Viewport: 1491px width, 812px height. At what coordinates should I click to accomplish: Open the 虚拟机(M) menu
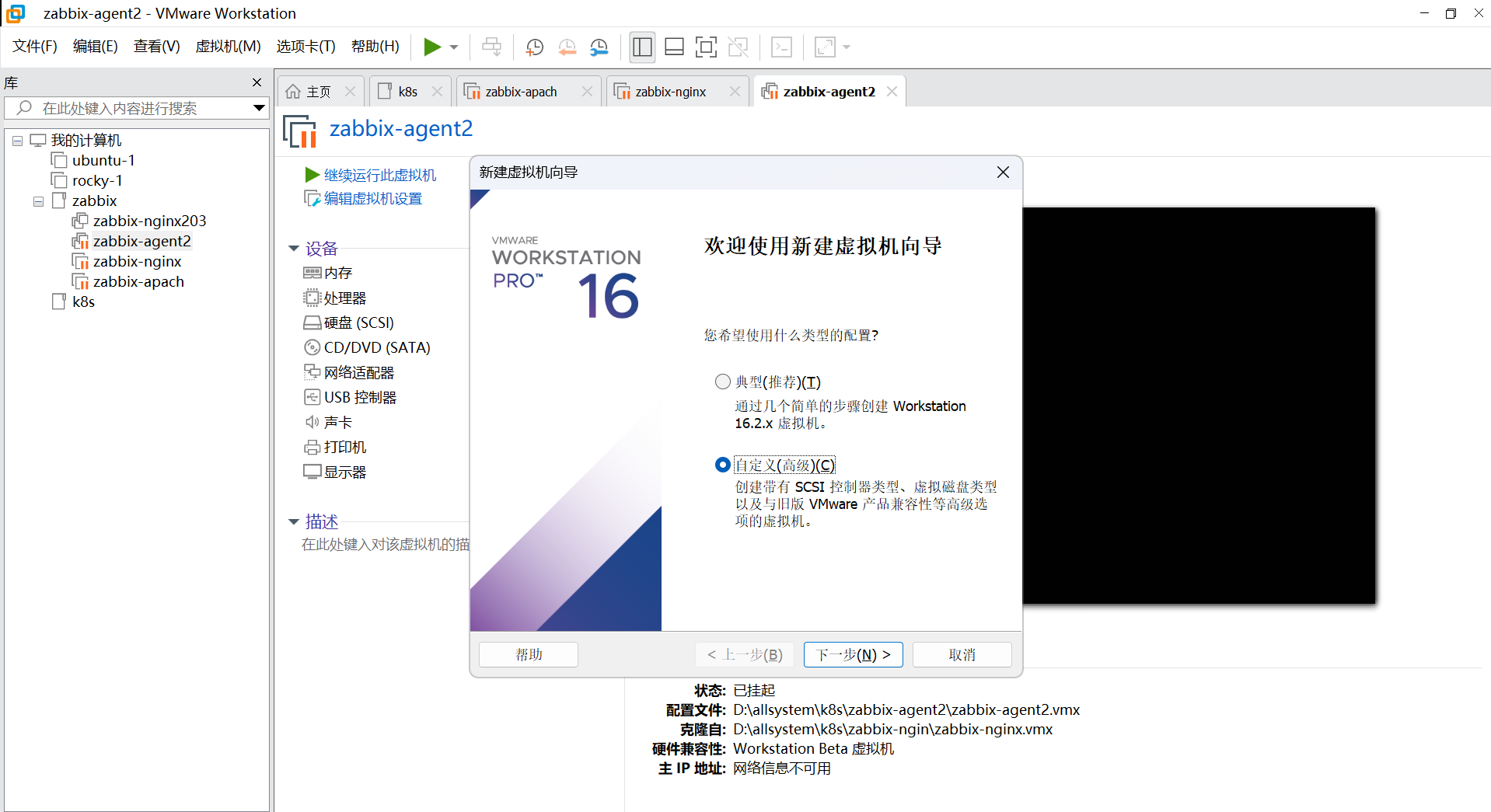tap(228, 47)
